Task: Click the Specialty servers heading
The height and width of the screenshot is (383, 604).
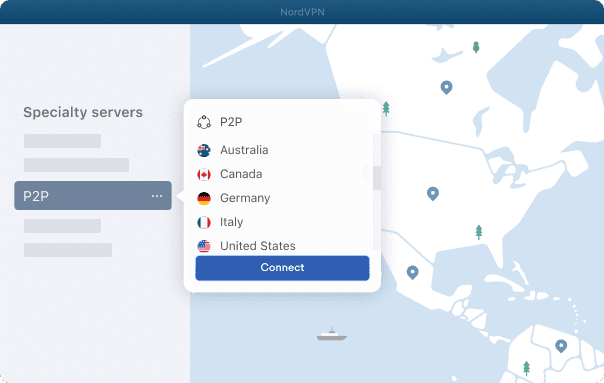Action: pyautogui.click(x=83, y=113)
